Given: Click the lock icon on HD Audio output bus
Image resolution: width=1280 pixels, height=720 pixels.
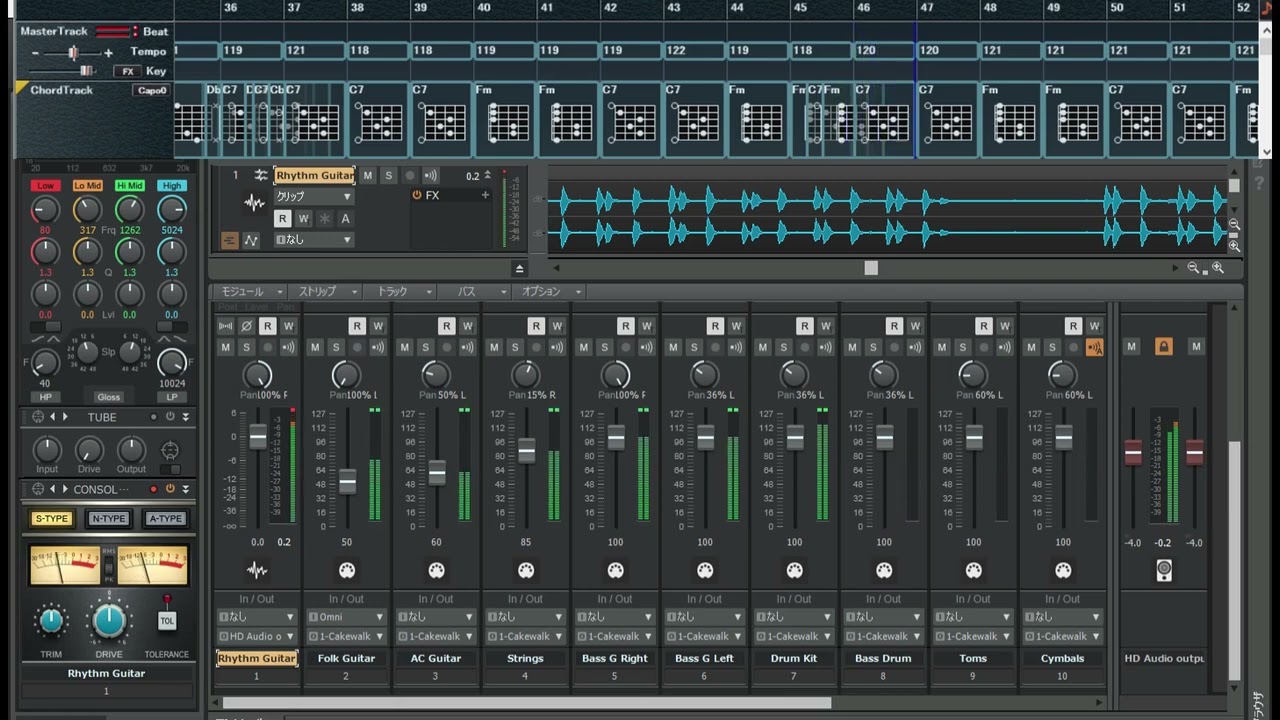Looking at the screenshot, I should 1163,346.
